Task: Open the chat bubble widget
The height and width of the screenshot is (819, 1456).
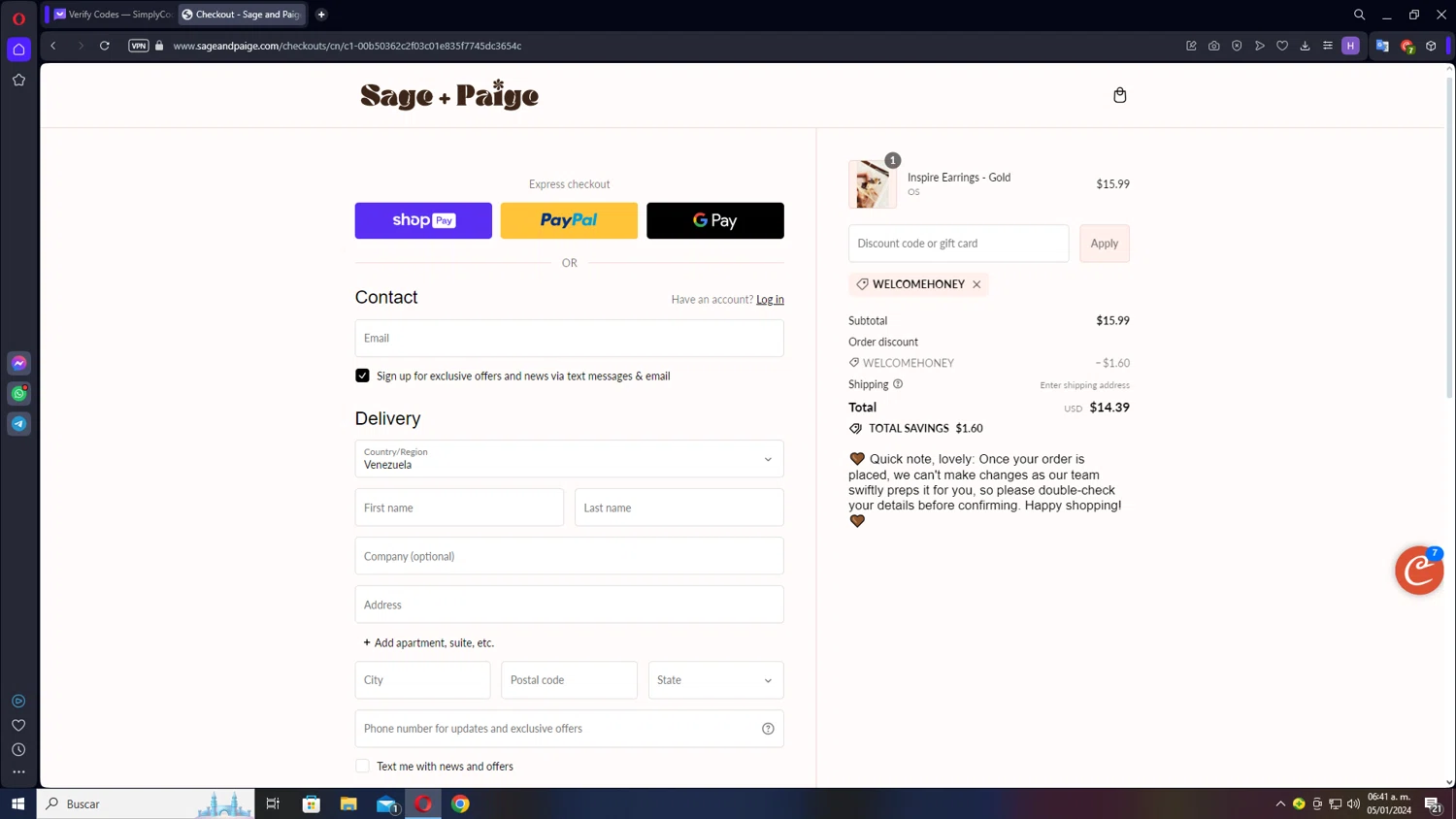Action: 1419,571
